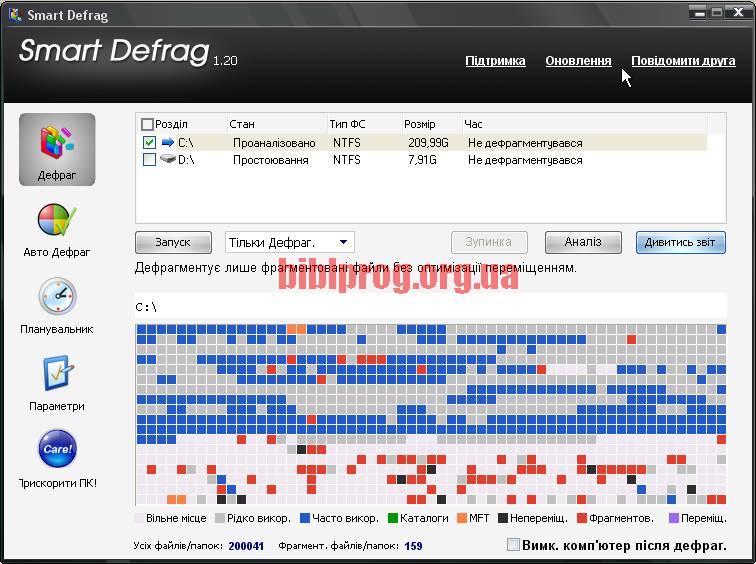Check the C:\ partition checkbox
756x564 pixels.
click(x=149, y=143)
